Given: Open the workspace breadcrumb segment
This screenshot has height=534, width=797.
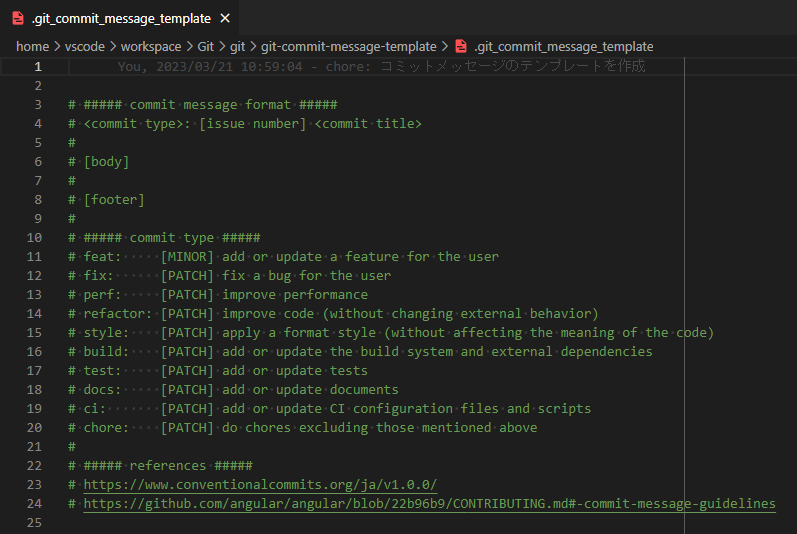Looking at the screenshot, I should [150, 46].
